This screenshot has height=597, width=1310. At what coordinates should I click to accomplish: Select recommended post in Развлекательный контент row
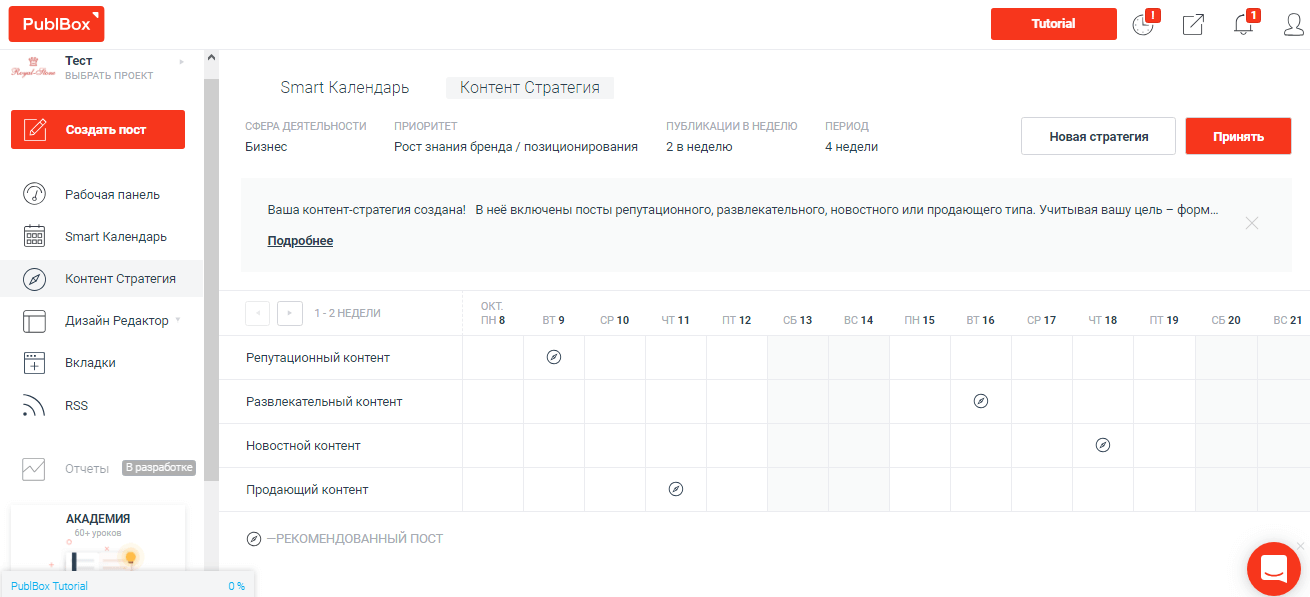pos(981,401)
